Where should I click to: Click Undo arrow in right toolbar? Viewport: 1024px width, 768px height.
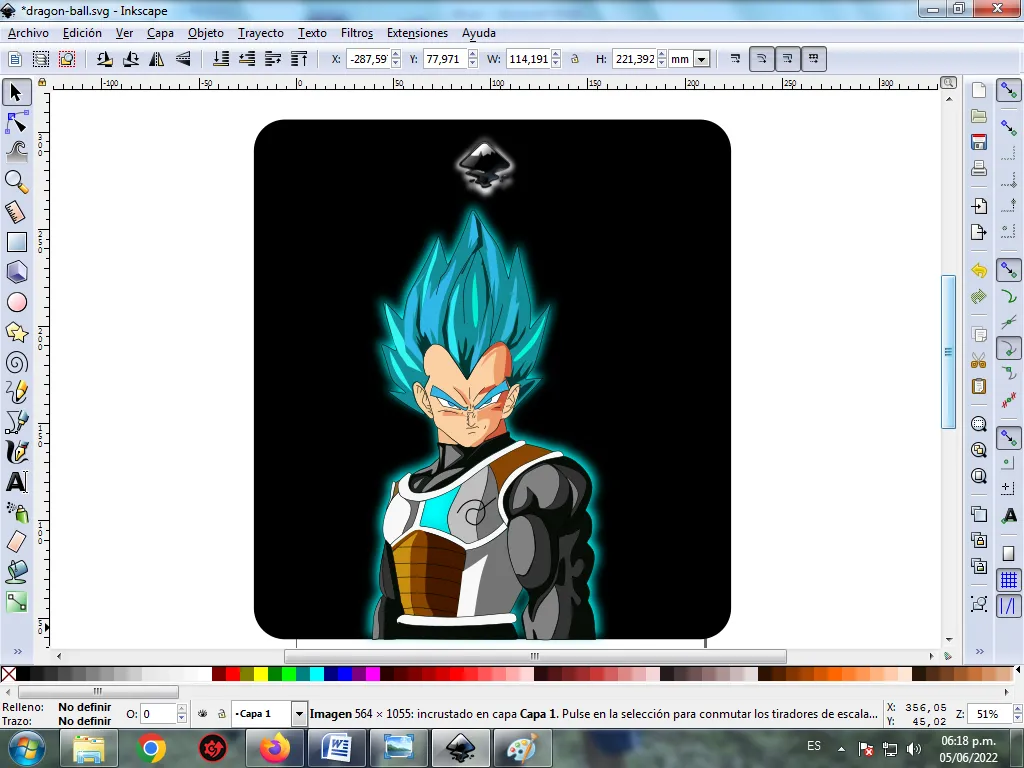[978, 270]
